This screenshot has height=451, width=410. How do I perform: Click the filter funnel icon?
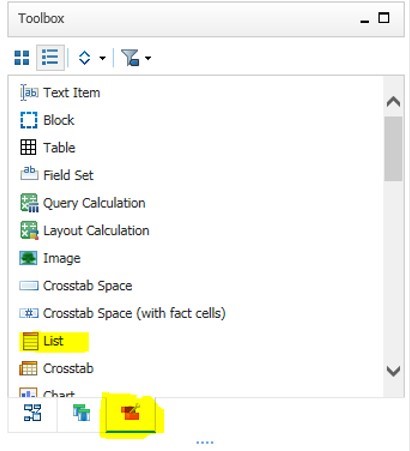tap(130, 58)
